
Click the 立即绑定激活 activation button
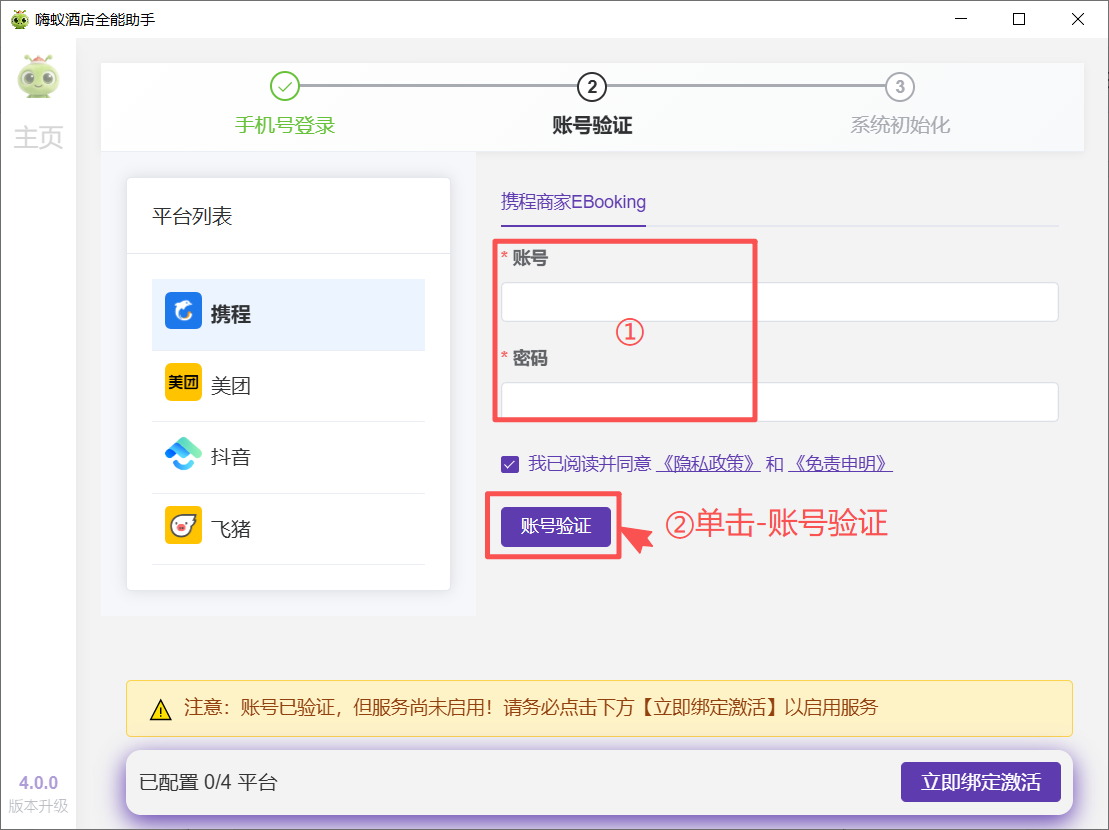point(980,782)
